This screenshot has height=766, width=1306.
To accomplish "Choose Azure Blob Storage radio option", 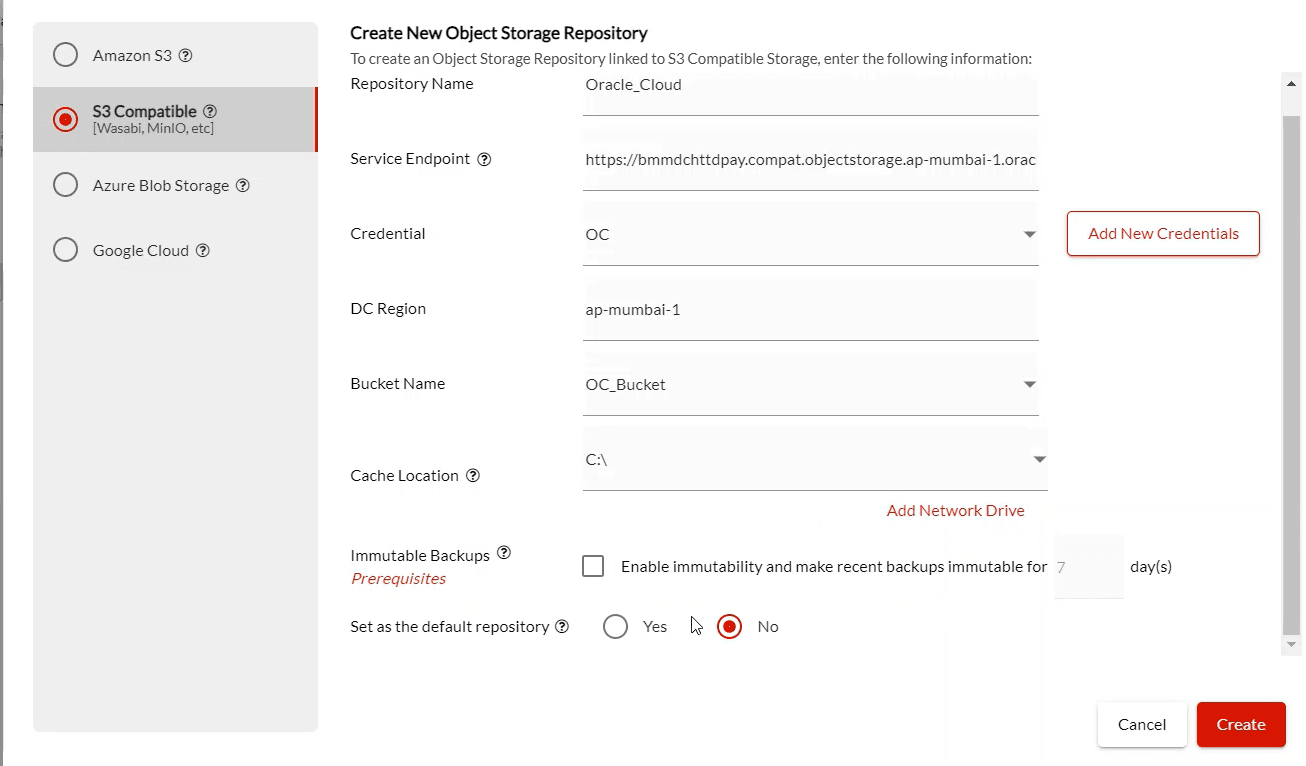I will [66, 185].
